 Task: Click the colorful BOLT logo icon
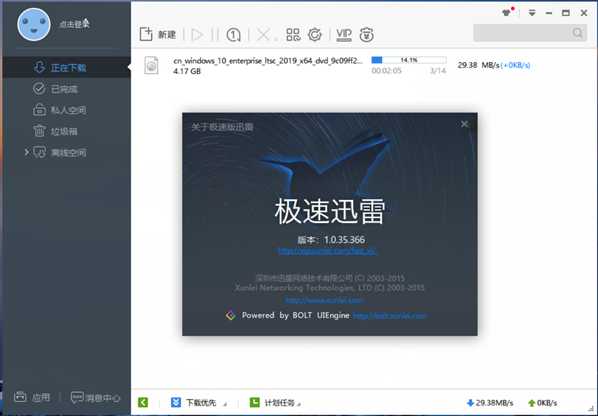tap(230, 315)
